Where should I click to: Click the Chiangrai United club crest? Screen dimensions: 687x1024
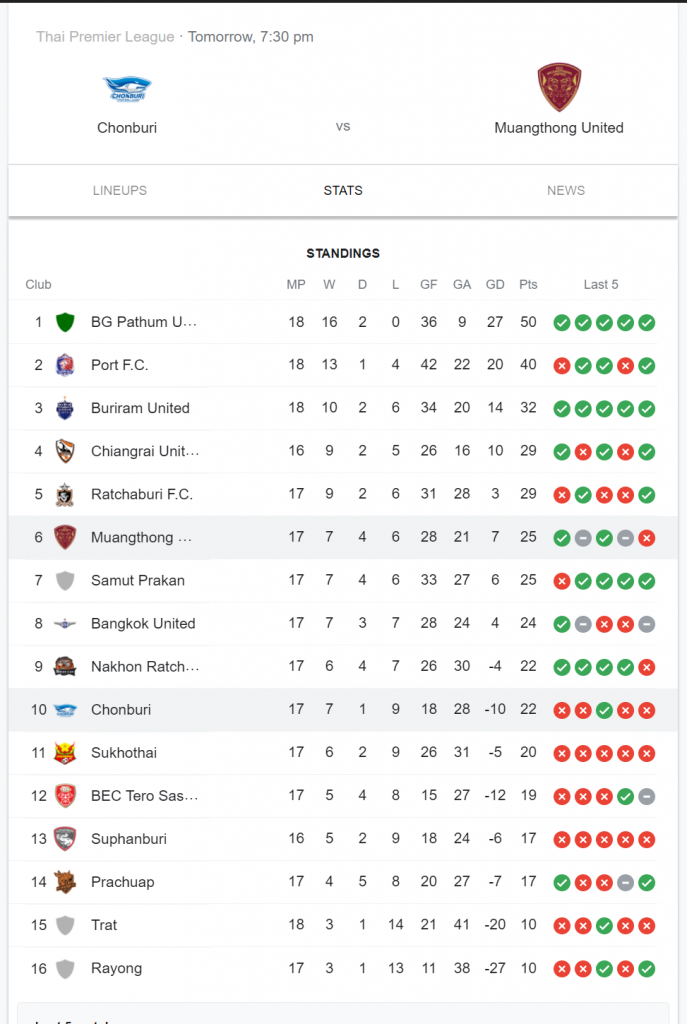[x=65, y=451]
